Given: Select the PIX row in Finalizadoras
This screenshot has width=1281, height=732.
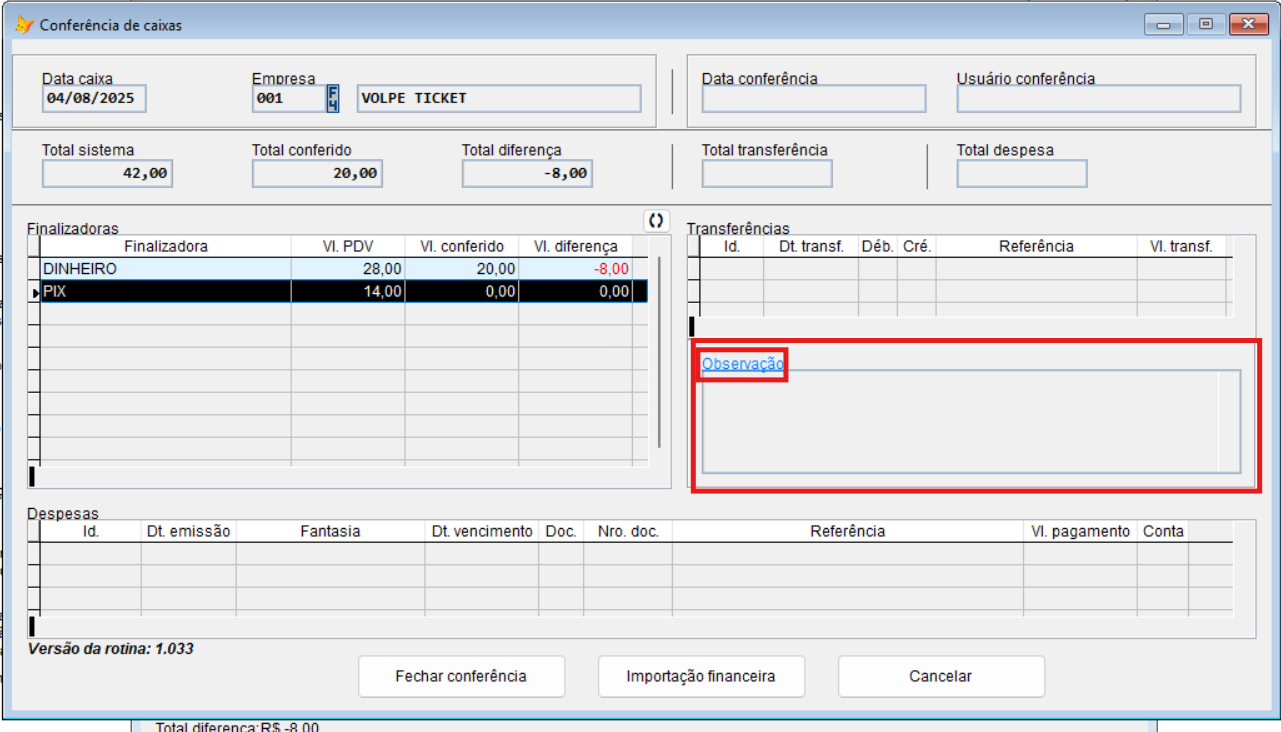Looking at the screenshot, I should pyautogui.click(x=344, y=291).
